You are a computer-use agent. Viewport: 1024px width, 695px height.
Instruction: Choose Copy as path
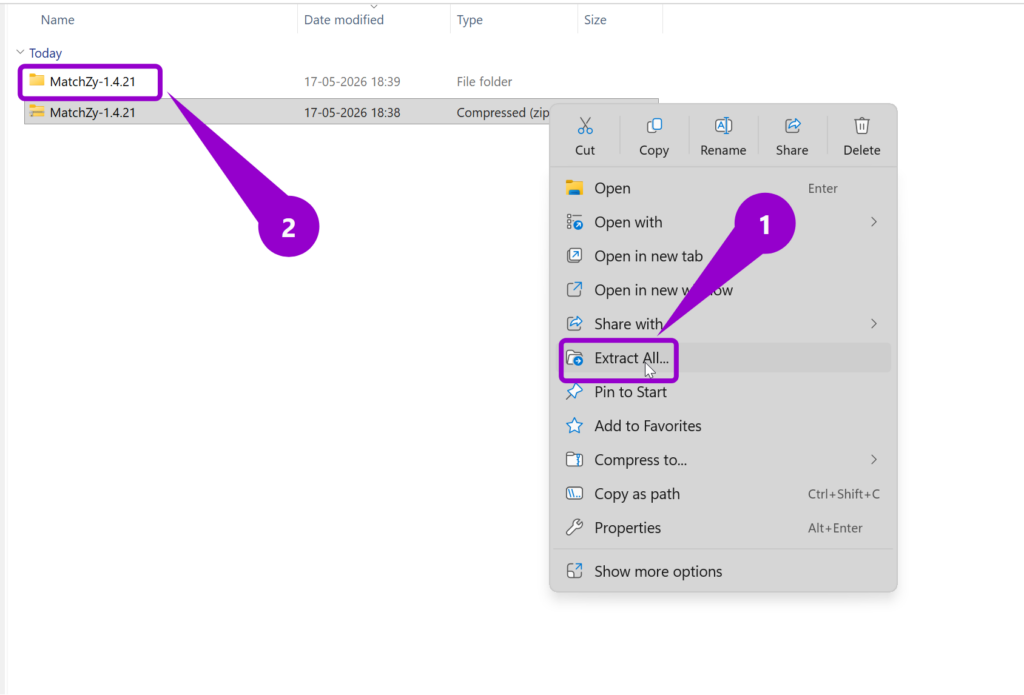722,494
